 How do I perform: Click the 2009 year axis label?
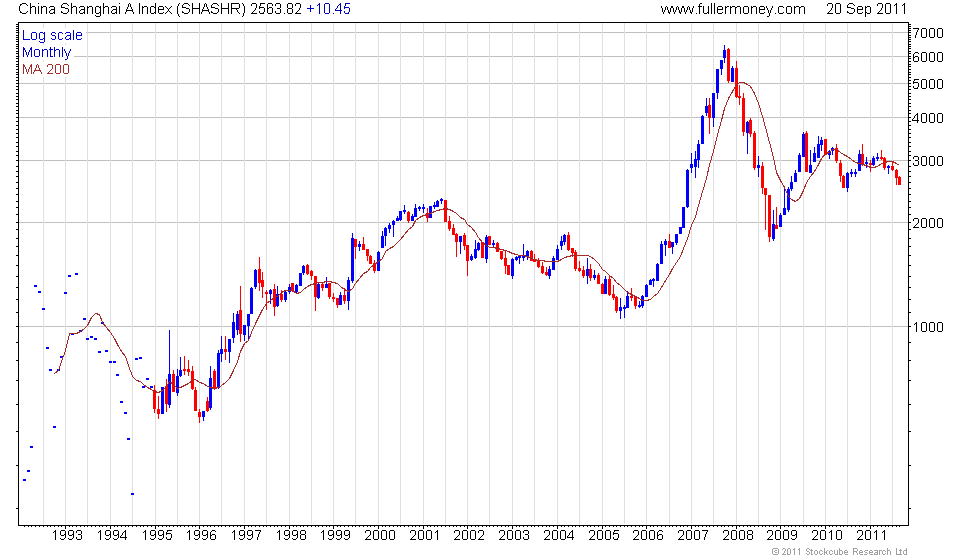tap(782, 536)
